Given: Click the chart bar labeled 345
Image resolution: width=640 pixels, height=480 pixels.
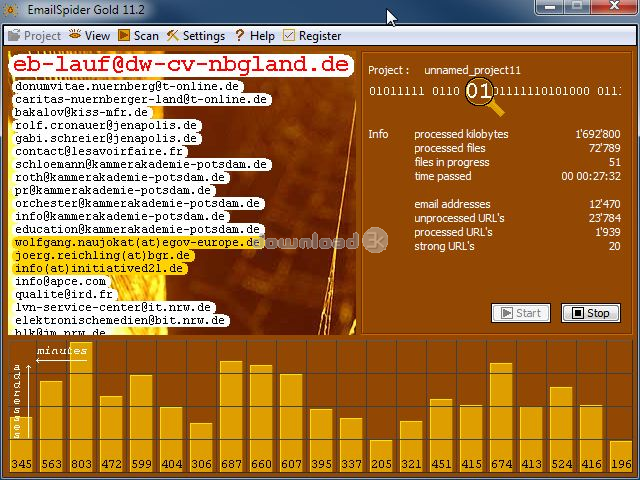Looking at the screenshot, I should pos(21,444).
